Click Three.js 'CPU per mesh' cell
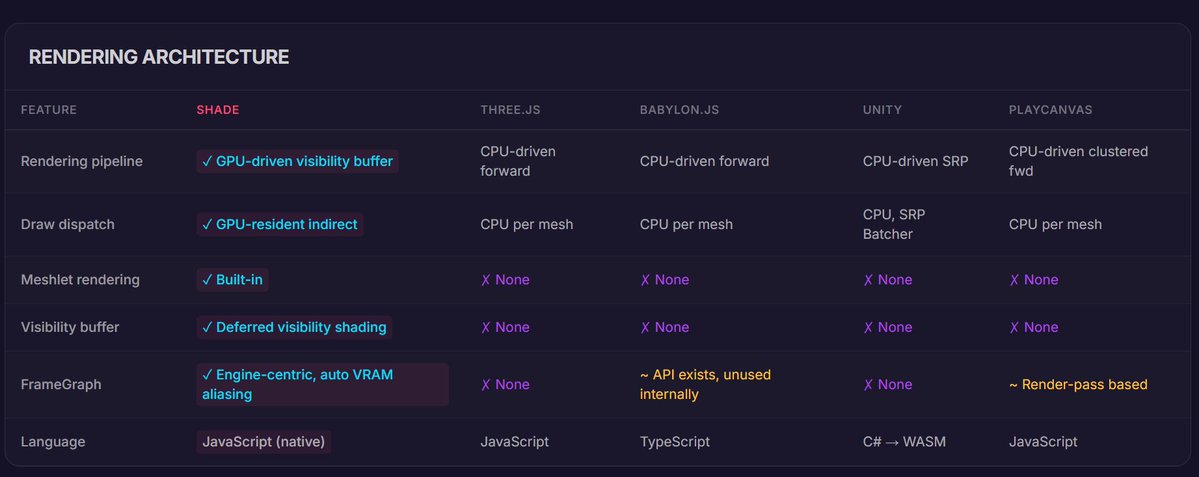 (x=527, y=225)
